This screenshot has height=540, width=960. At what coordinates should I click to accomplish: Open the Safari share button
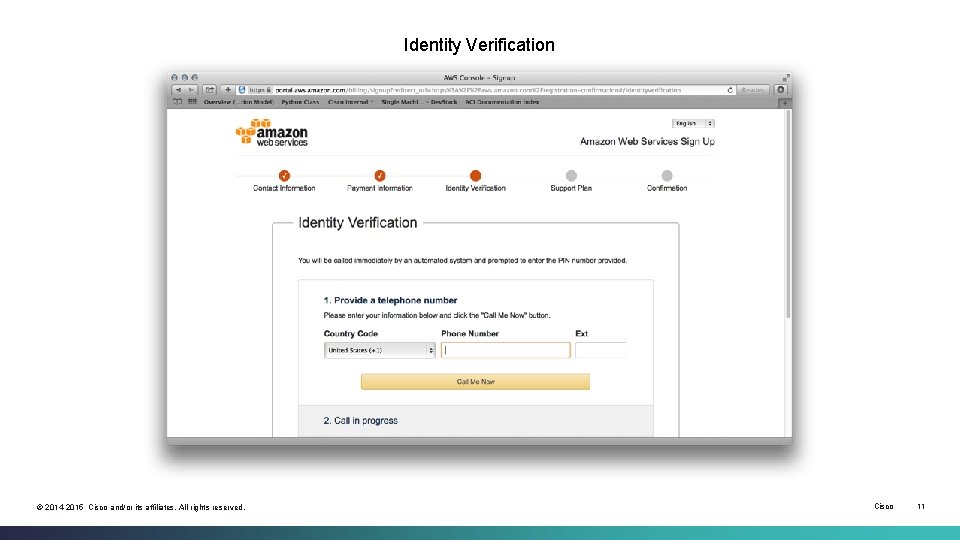[209, 90]
